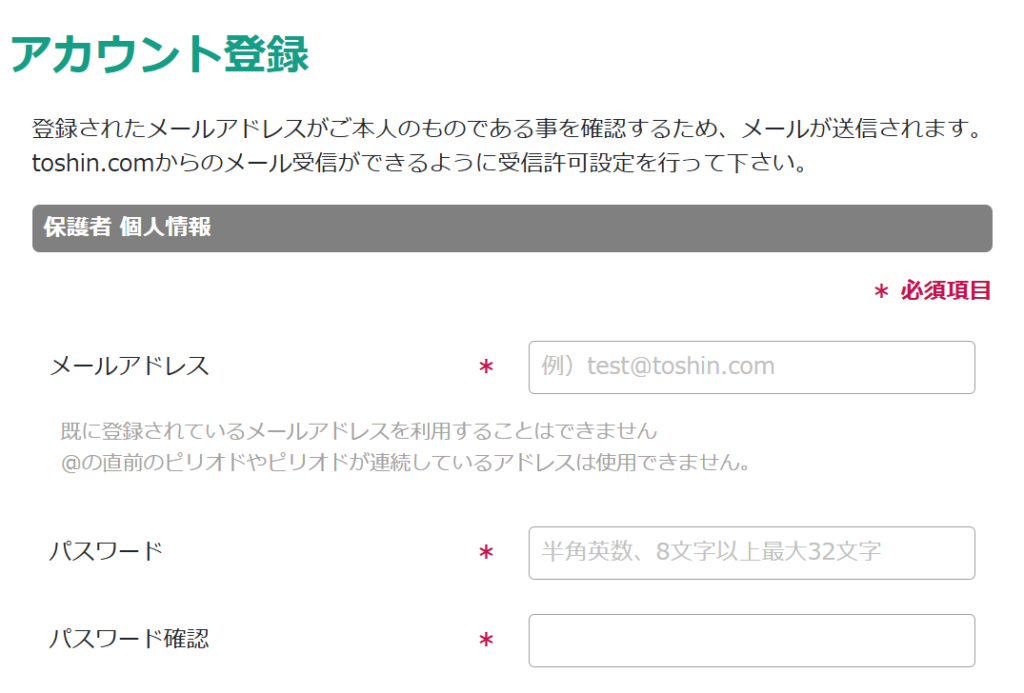Viewport: 1024px width, 693px height.
Task: Click the hint about periods before @
Action: point(405,463)
